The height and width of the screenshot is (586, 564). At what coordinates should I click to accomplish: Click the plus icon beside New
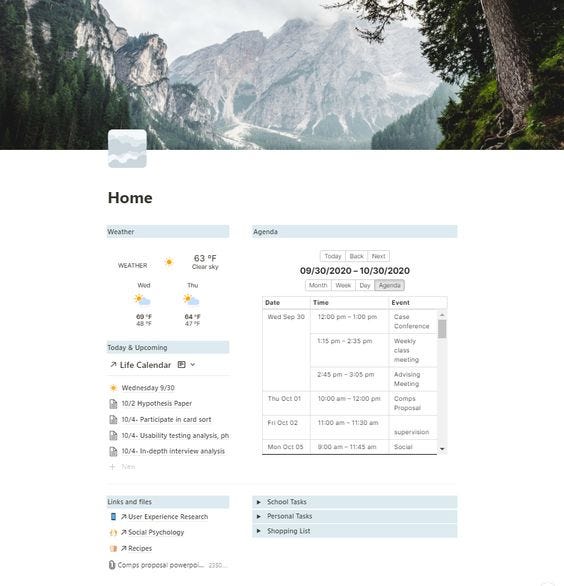[112, 467]
